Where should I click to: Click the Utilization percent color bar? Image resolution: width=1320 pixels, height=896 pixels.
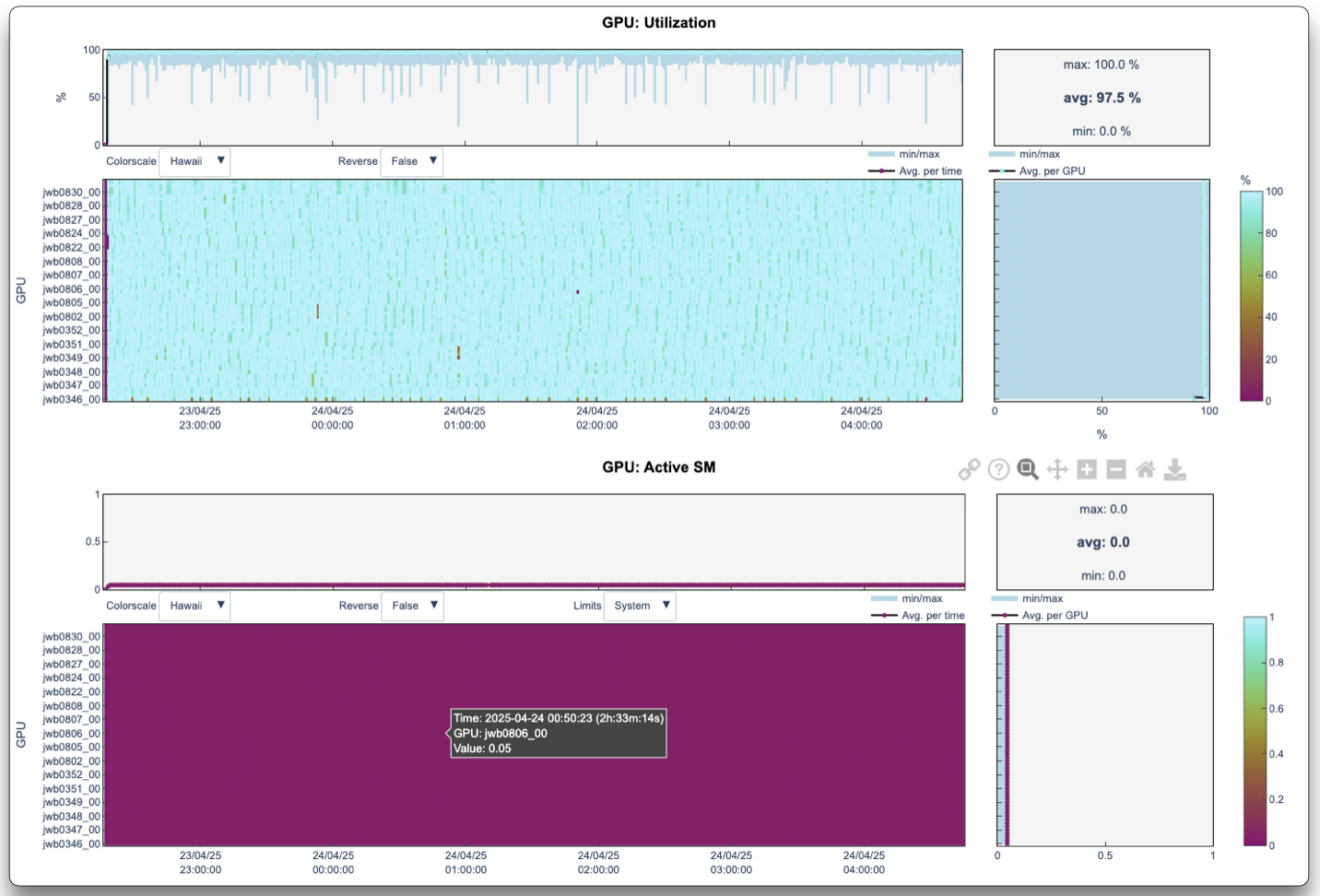1252,296
